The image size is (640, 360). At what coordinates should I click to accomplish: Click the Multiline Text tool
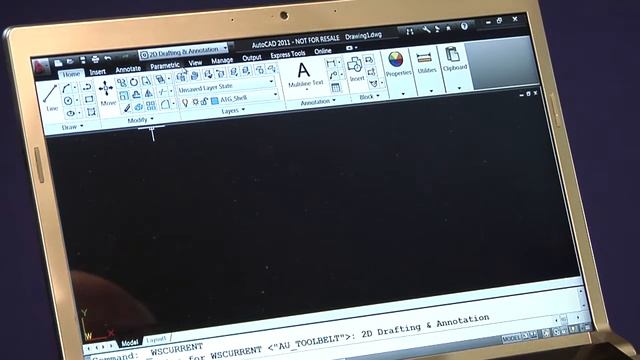(x=305, y=75)
